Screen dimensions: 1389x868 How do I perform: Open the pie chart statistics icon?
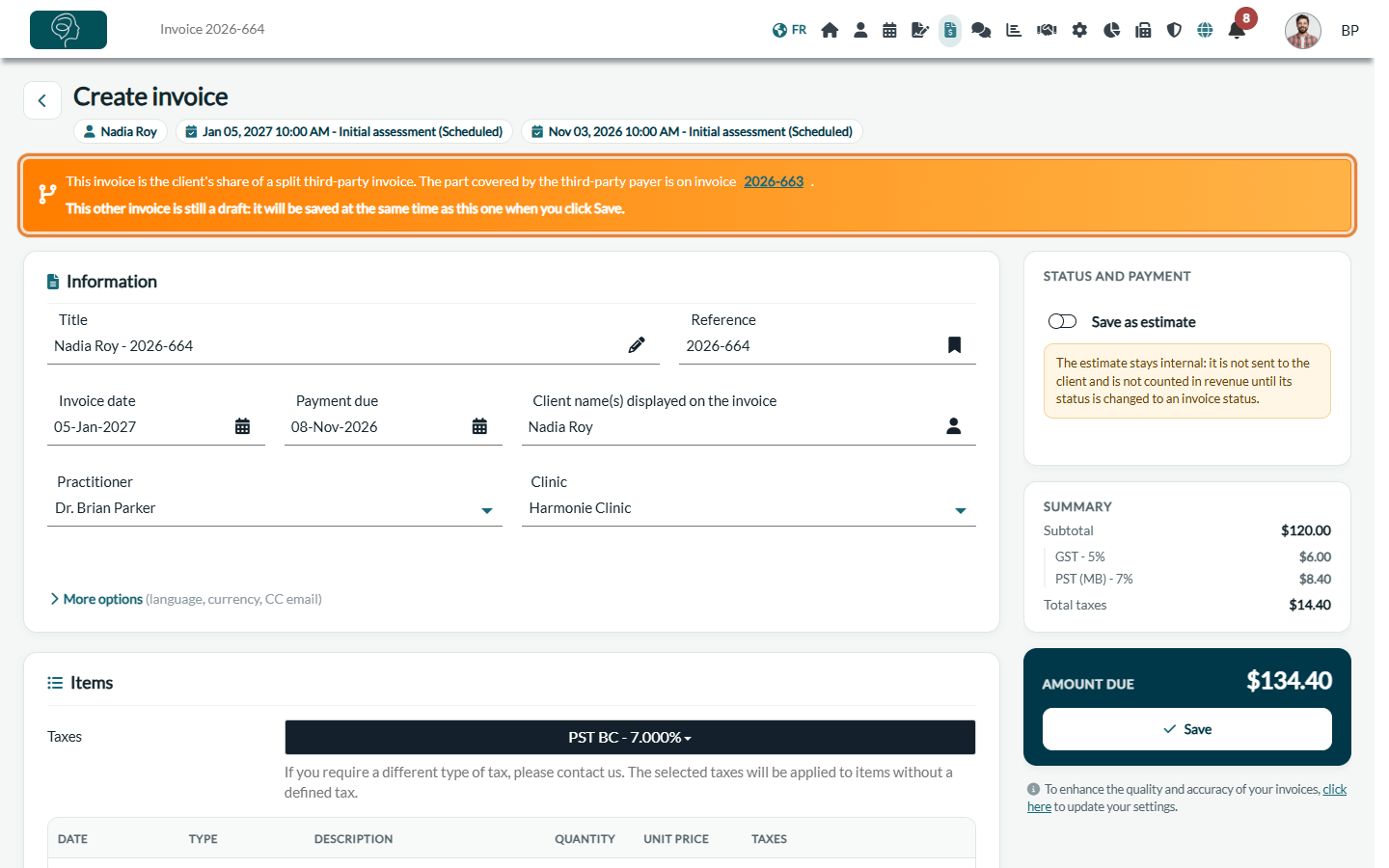1111,30
